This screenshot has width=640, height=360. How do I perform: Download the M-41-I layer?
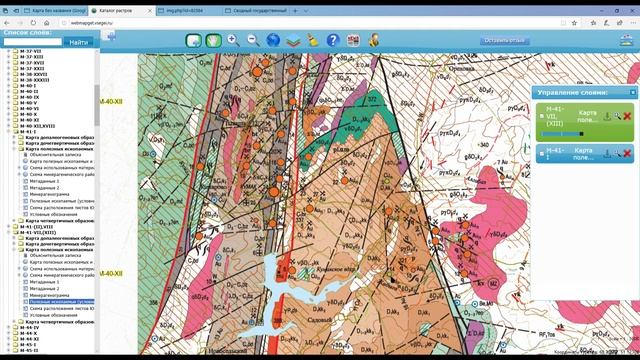[607, 153]
